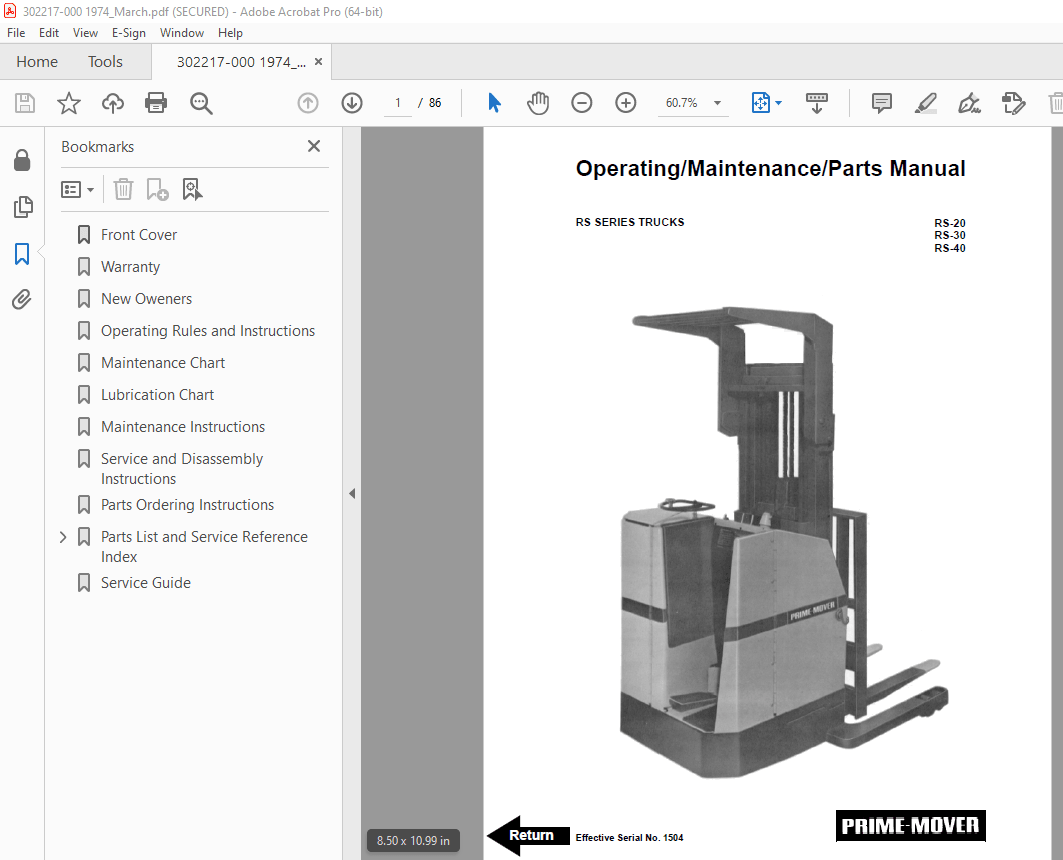Click the Print file icon
Image resolution: width=1063 pixels, height=860 pixels.
tap(156, 103)
